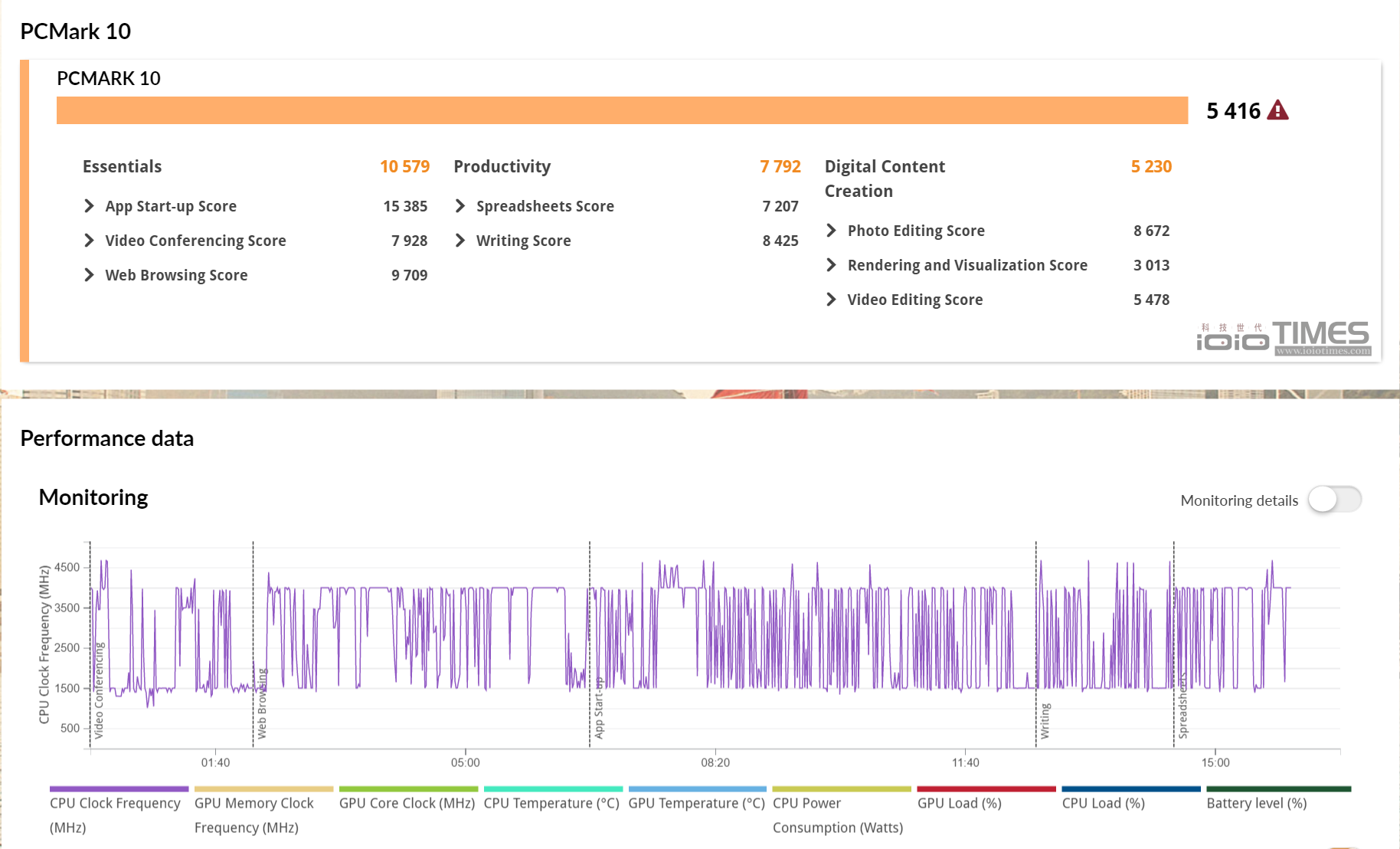Expand the Writing Score row
Viewport: 1400px width, 849px height.
point(460,241)
